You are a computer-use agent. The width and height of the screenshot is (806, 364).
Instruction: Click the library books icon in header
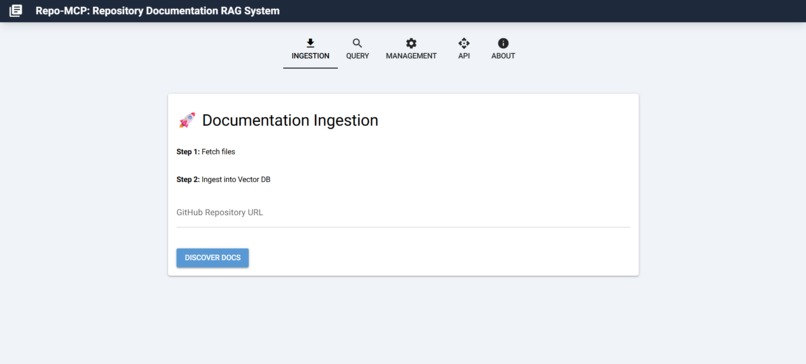(16, 10)
